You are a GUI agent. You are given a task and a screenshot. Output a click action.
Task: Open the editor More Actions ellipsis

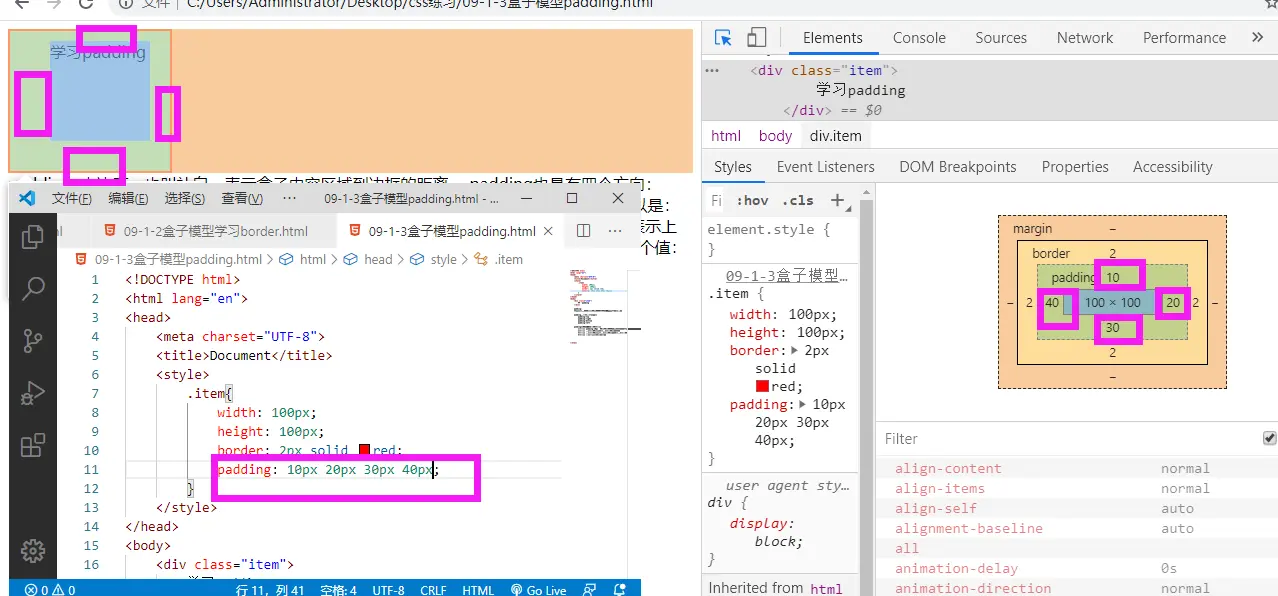[616, 231]
